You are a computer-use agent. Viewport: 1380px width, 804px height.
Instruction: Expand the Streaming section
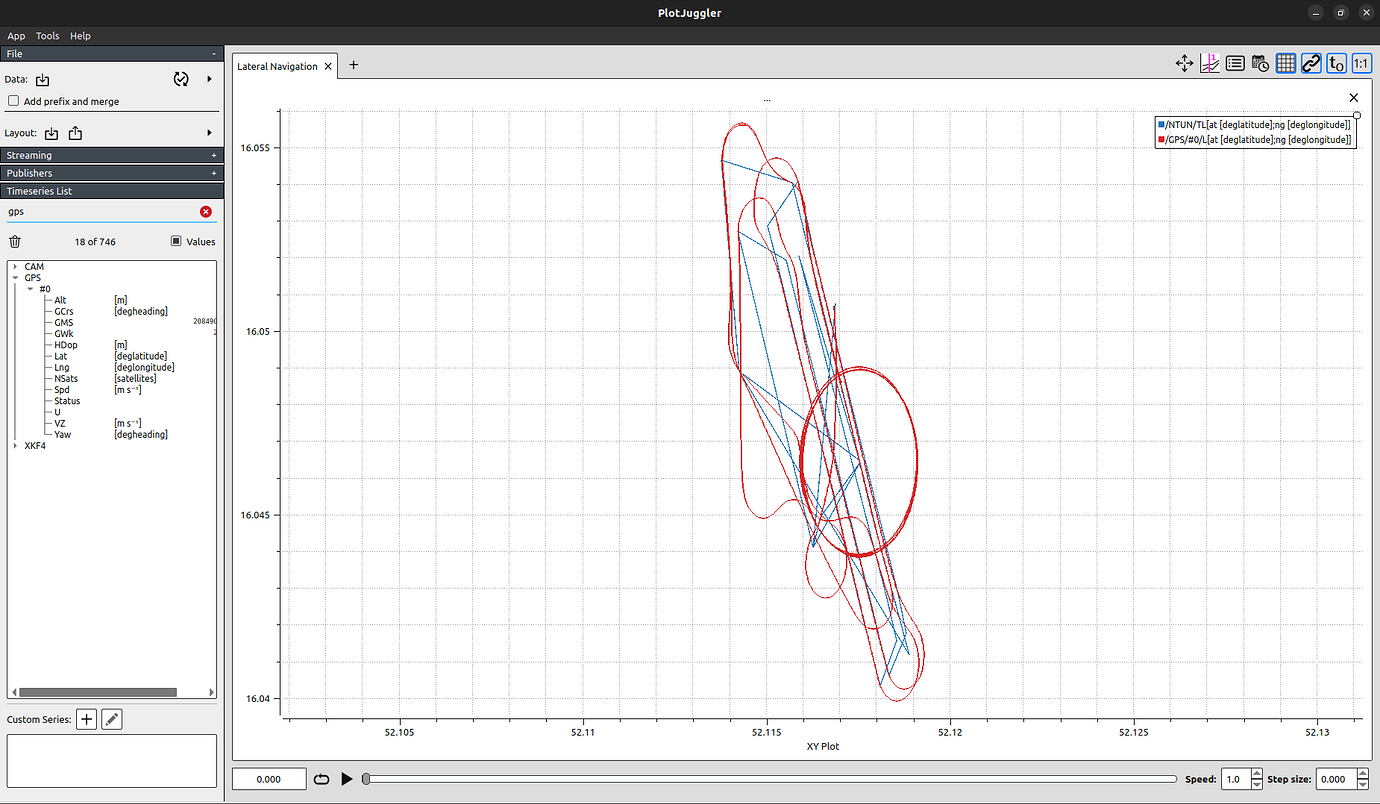pos(213,155)
